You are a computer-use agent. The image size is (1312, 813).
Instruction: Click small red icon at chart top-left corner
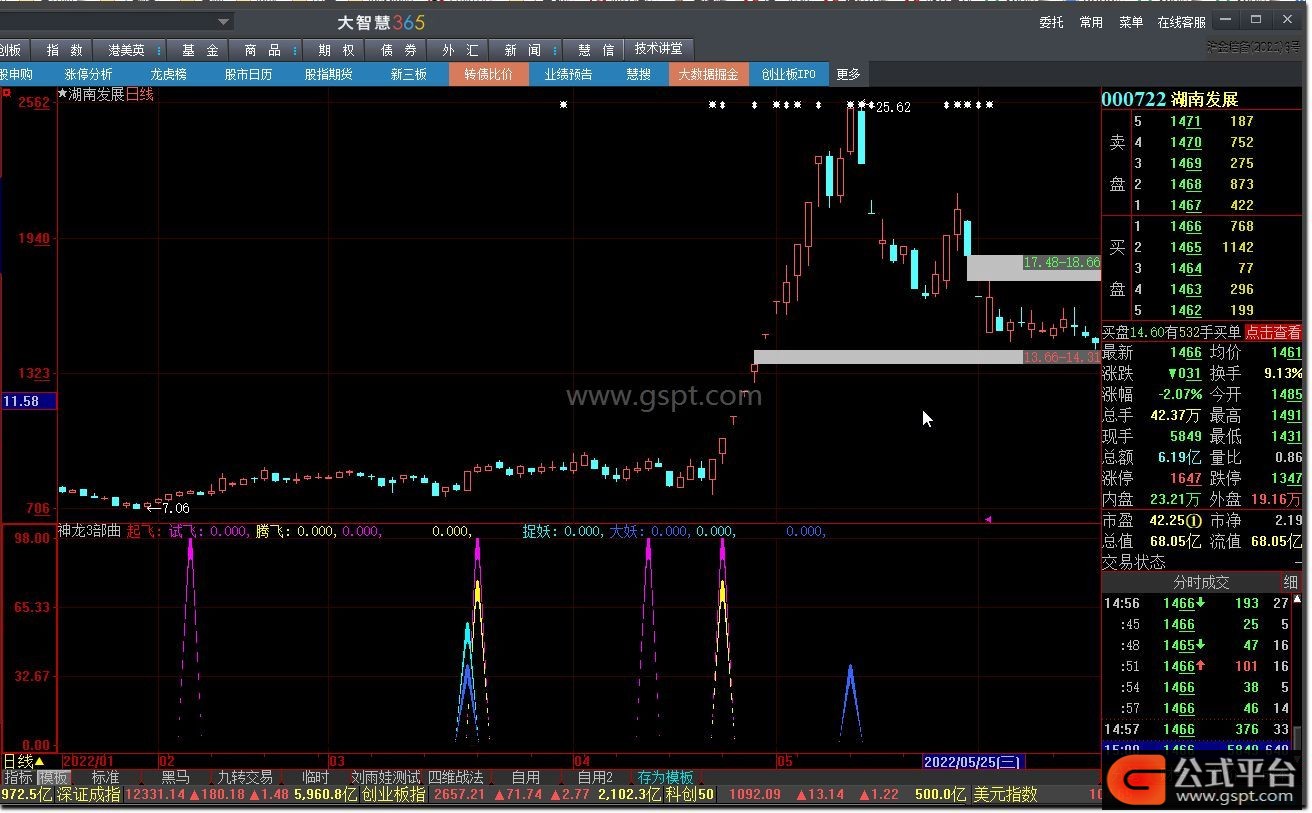tap(6, 93)
